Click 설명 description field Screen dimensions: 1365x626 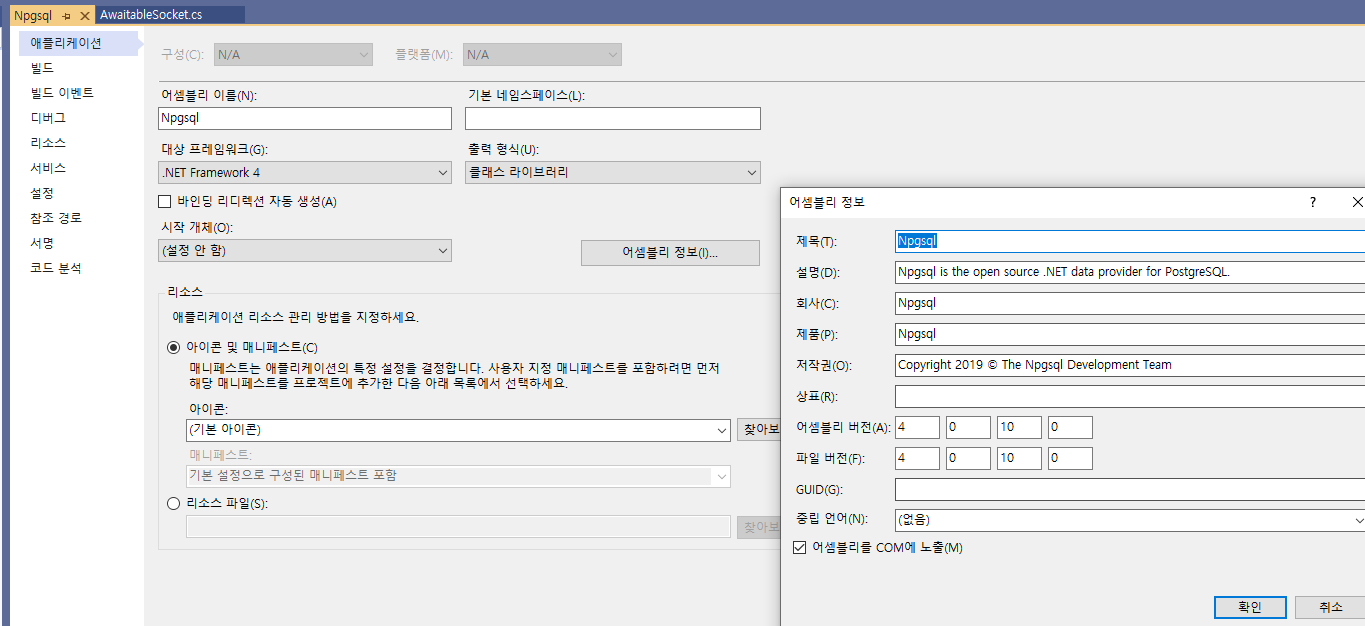1130,272
